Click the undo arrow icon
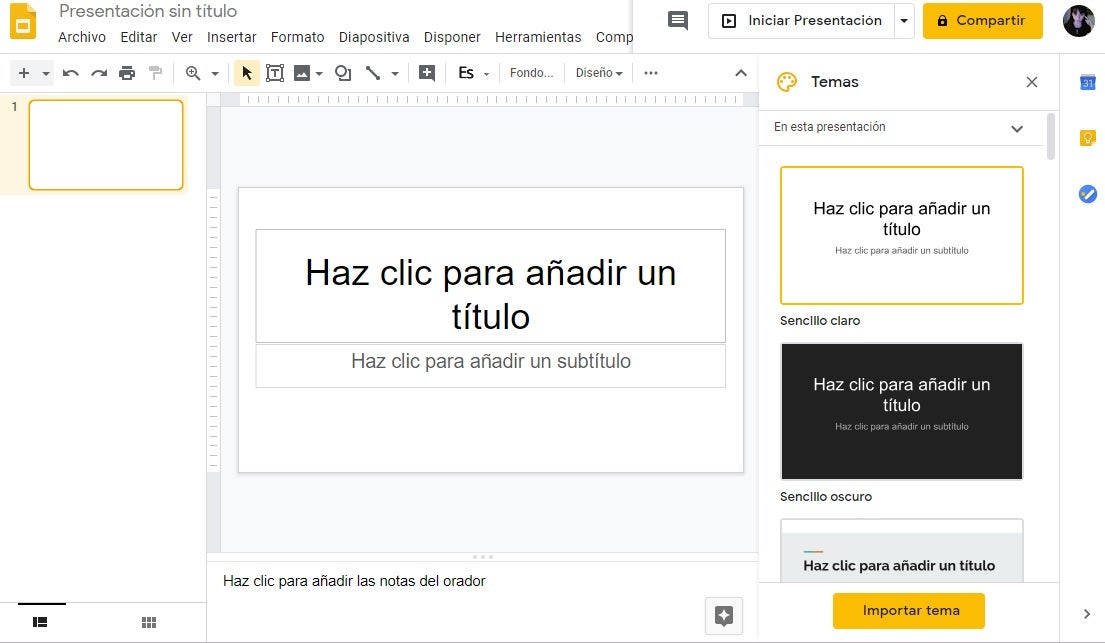The image size is (1105, 643). coord(70,73)
